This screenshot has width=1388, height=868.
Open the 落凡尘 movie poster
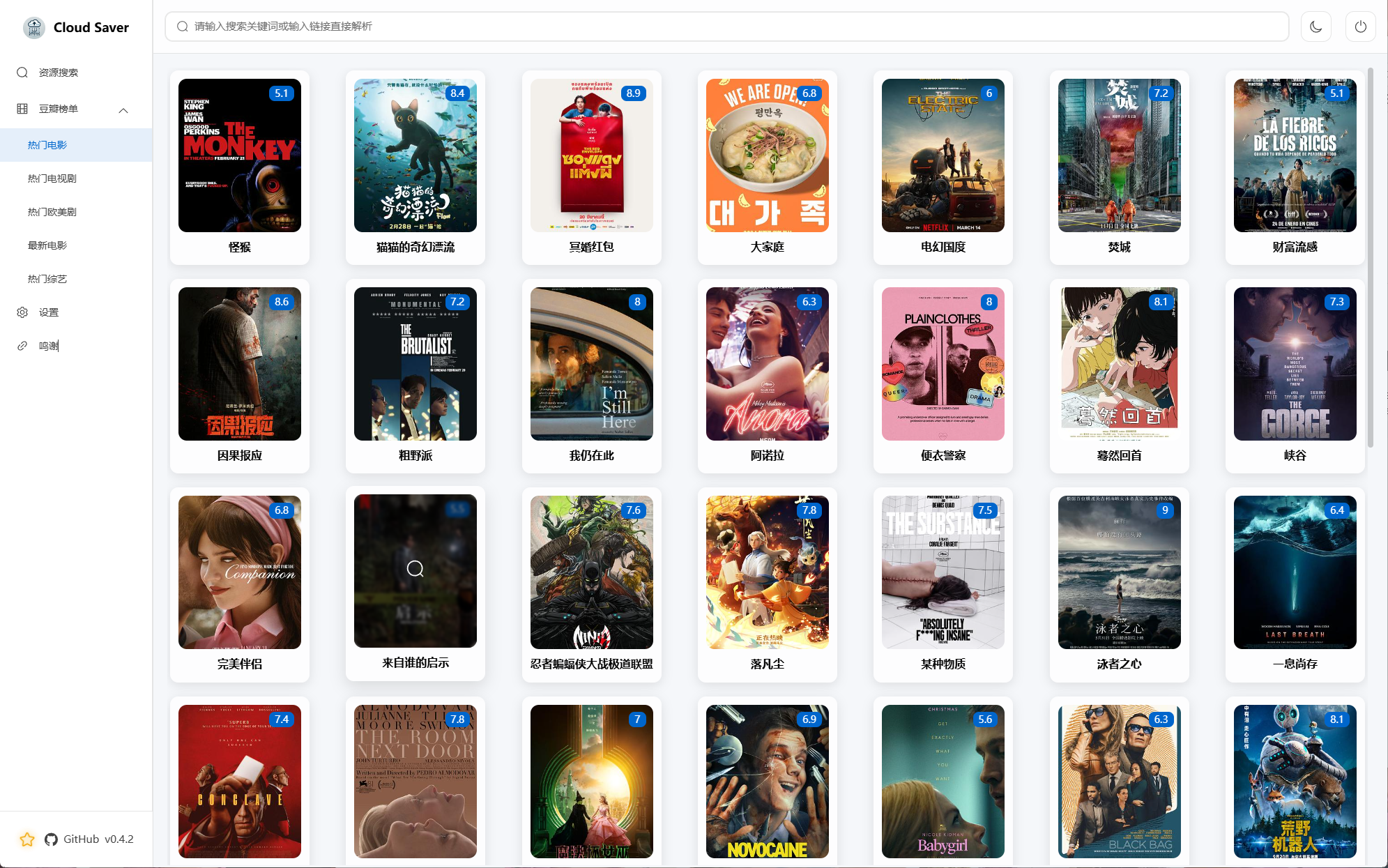point(768,572)
